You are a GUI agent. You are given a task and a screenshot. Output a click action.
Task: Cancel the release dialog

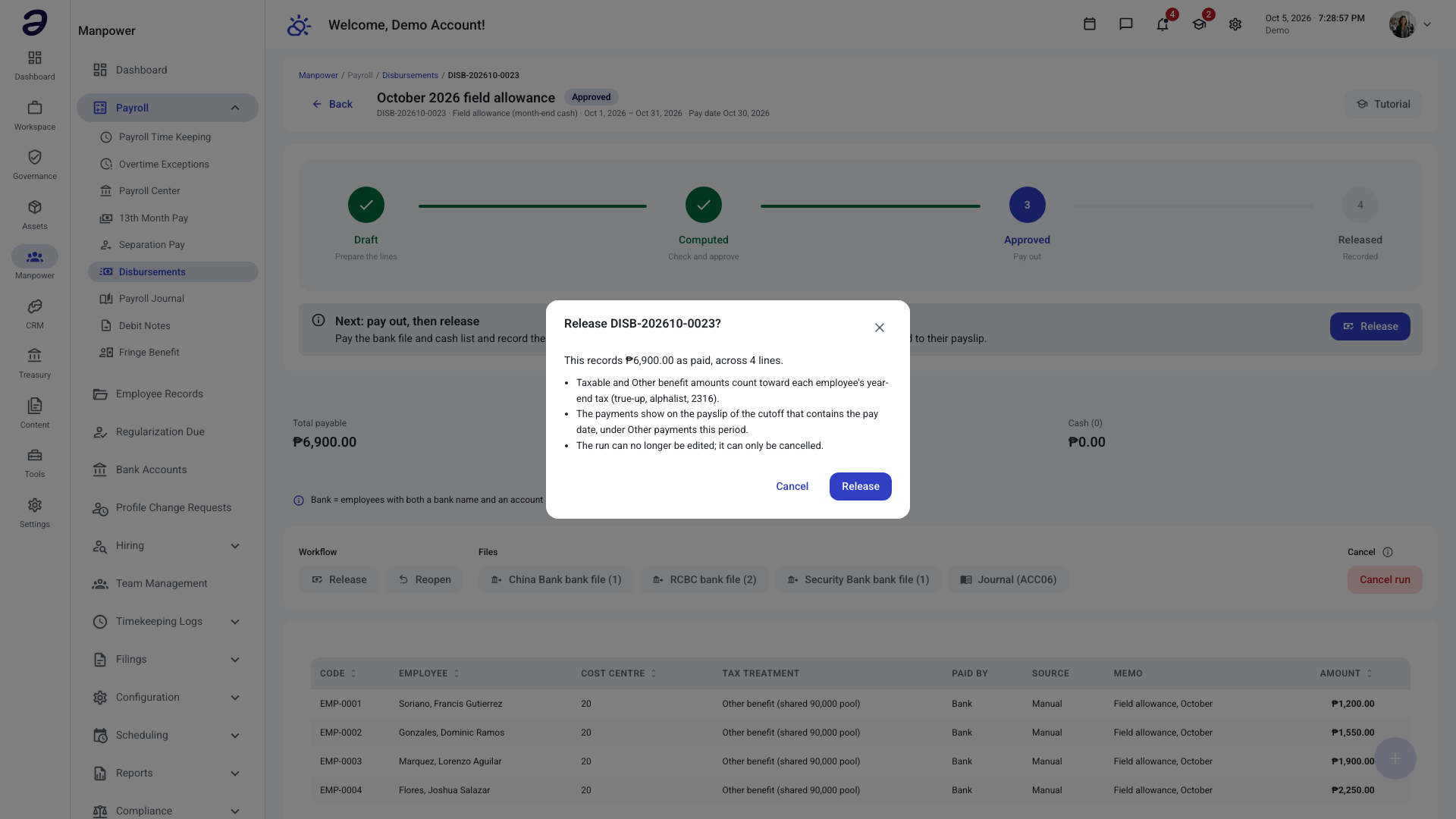click(792, 487)
